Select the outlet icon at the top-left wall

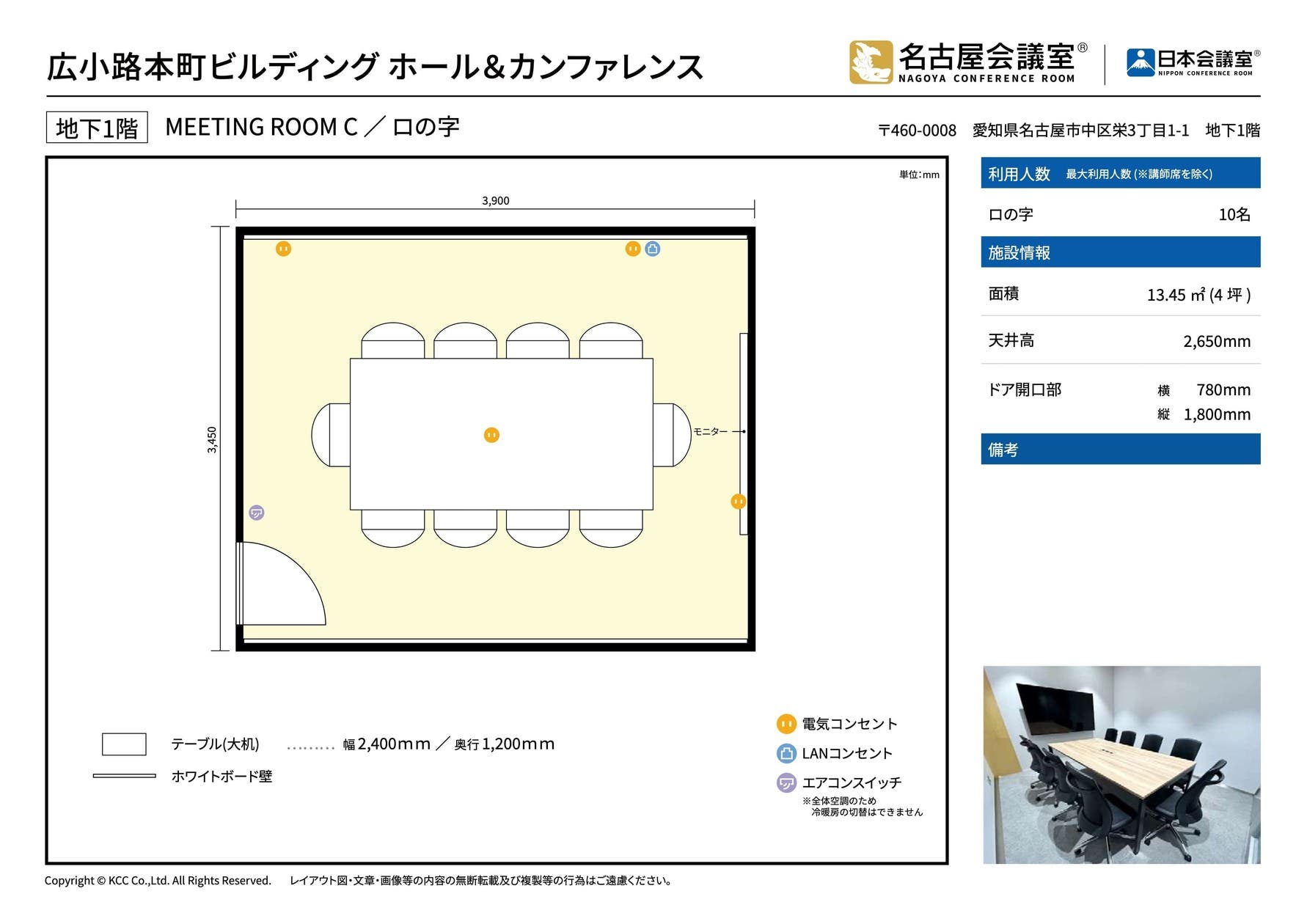[x=283, y=249]
